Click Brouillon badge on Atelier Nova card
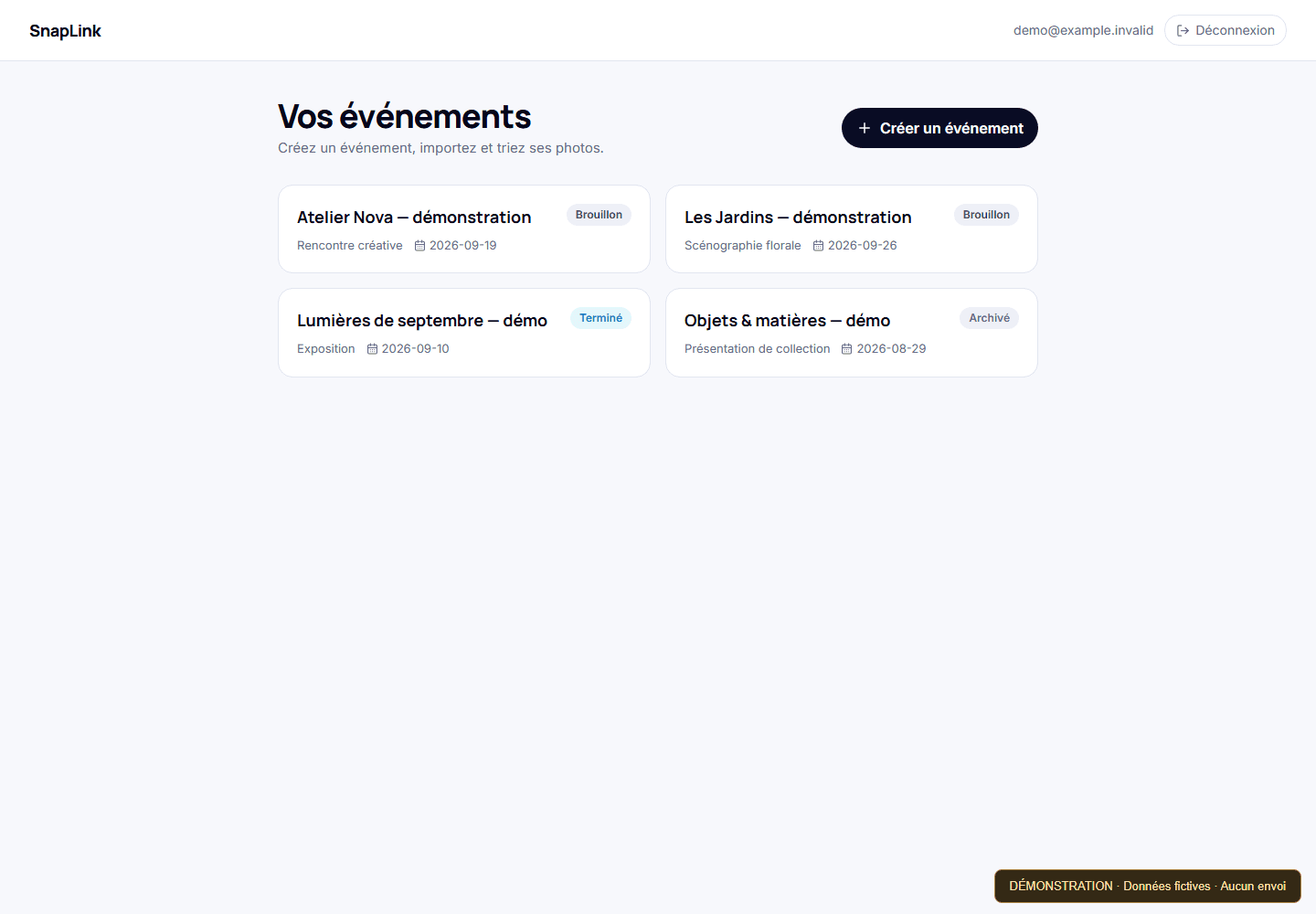Image resolution: width=1316 pixels, height=914 pixels. point(599,215)
